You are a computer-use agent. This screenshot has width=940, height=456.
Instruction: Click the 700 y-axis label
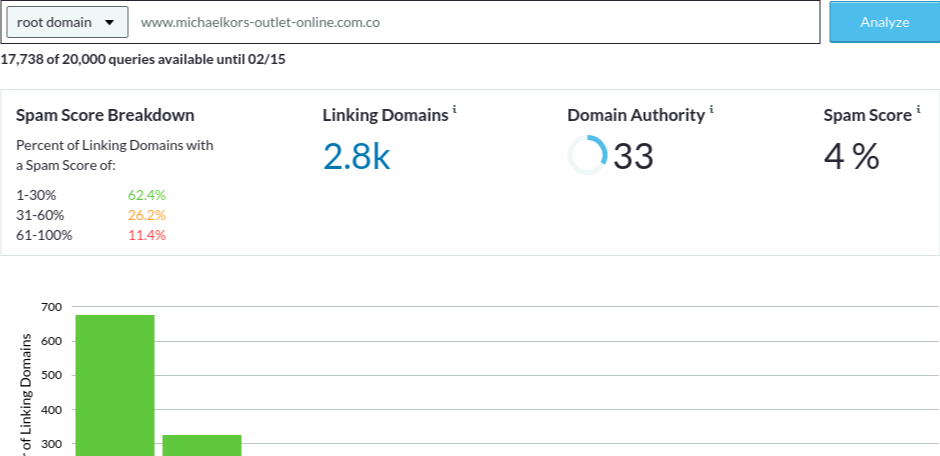point(52,307)
